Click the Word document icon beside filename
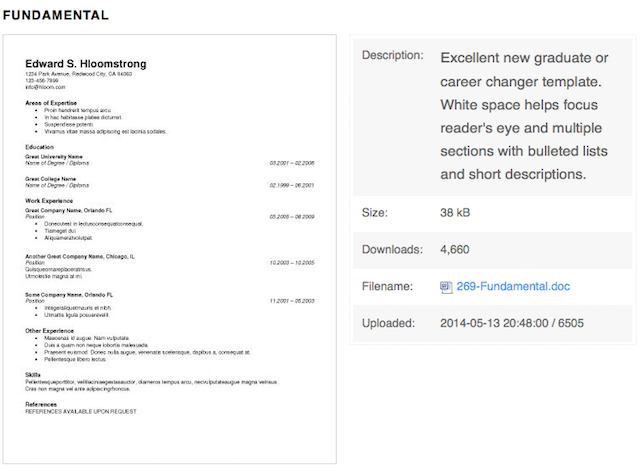The image size is (640, 471). [x=446, y=287]
